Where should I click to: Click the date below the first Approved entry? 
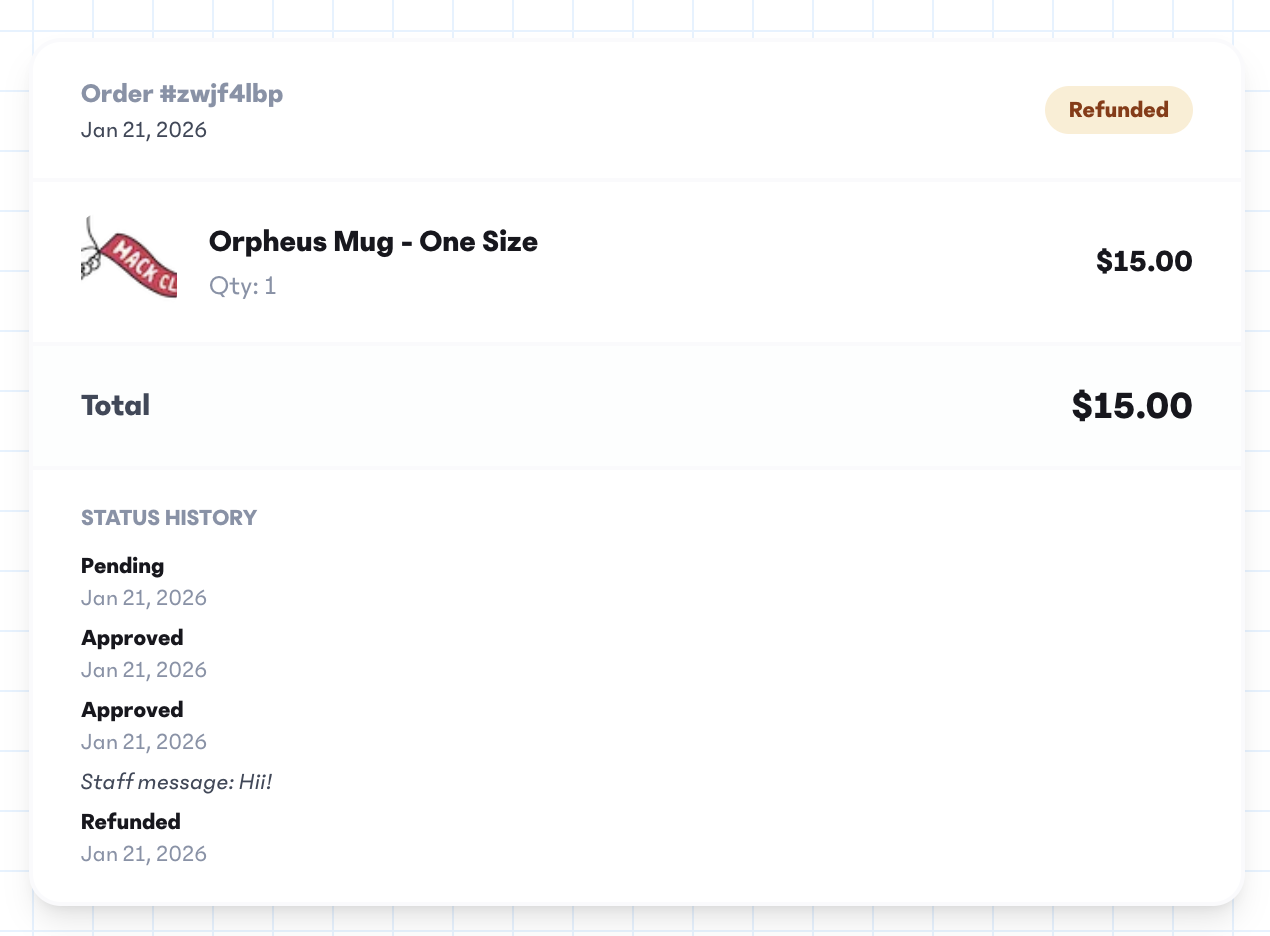tap(144, 670)
